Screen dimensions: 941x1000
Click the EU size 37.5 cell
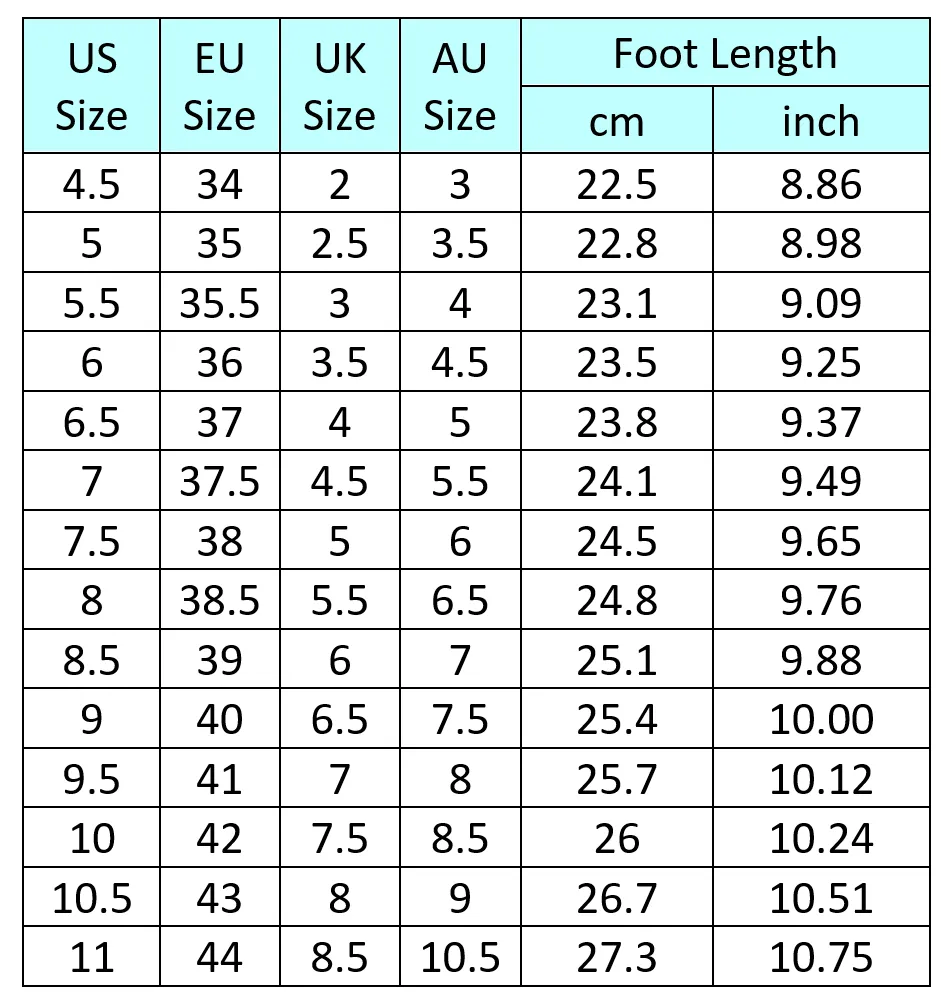(x=219, y=480)
